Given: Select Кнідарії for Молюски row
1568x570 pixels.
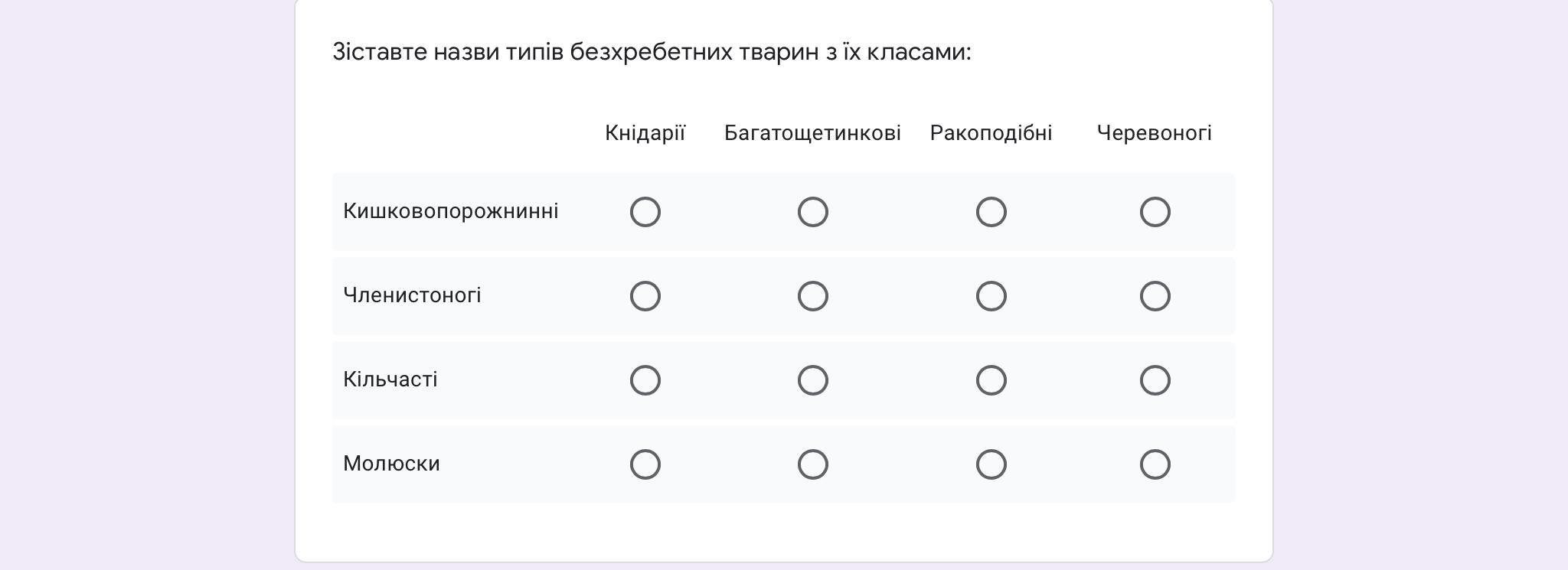Looking at the screenshot, I should point(645,464).
